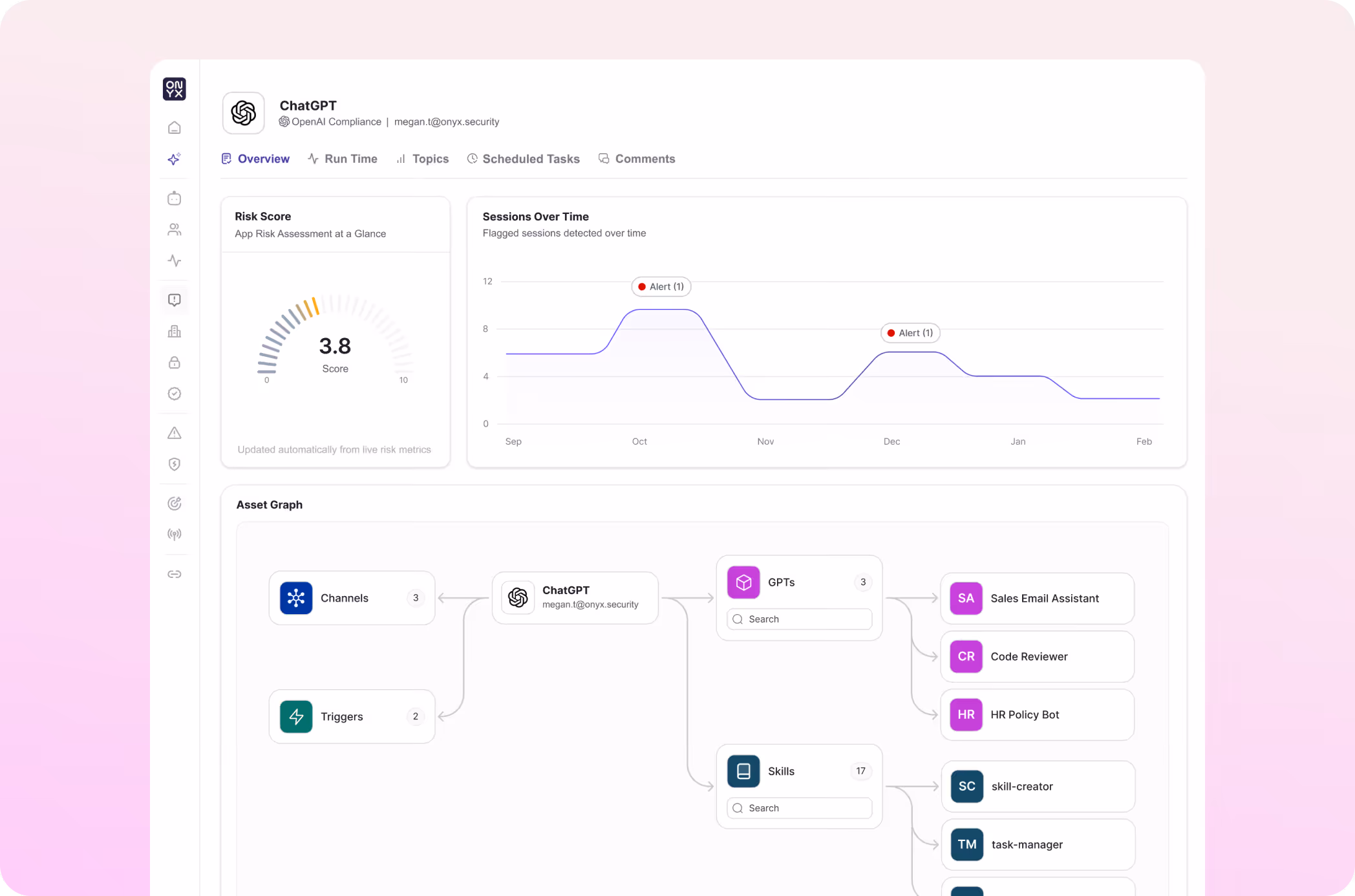Click the ChatGPT app logo in header
This screenshot has width=1355, height=896.
pos(244,113)
